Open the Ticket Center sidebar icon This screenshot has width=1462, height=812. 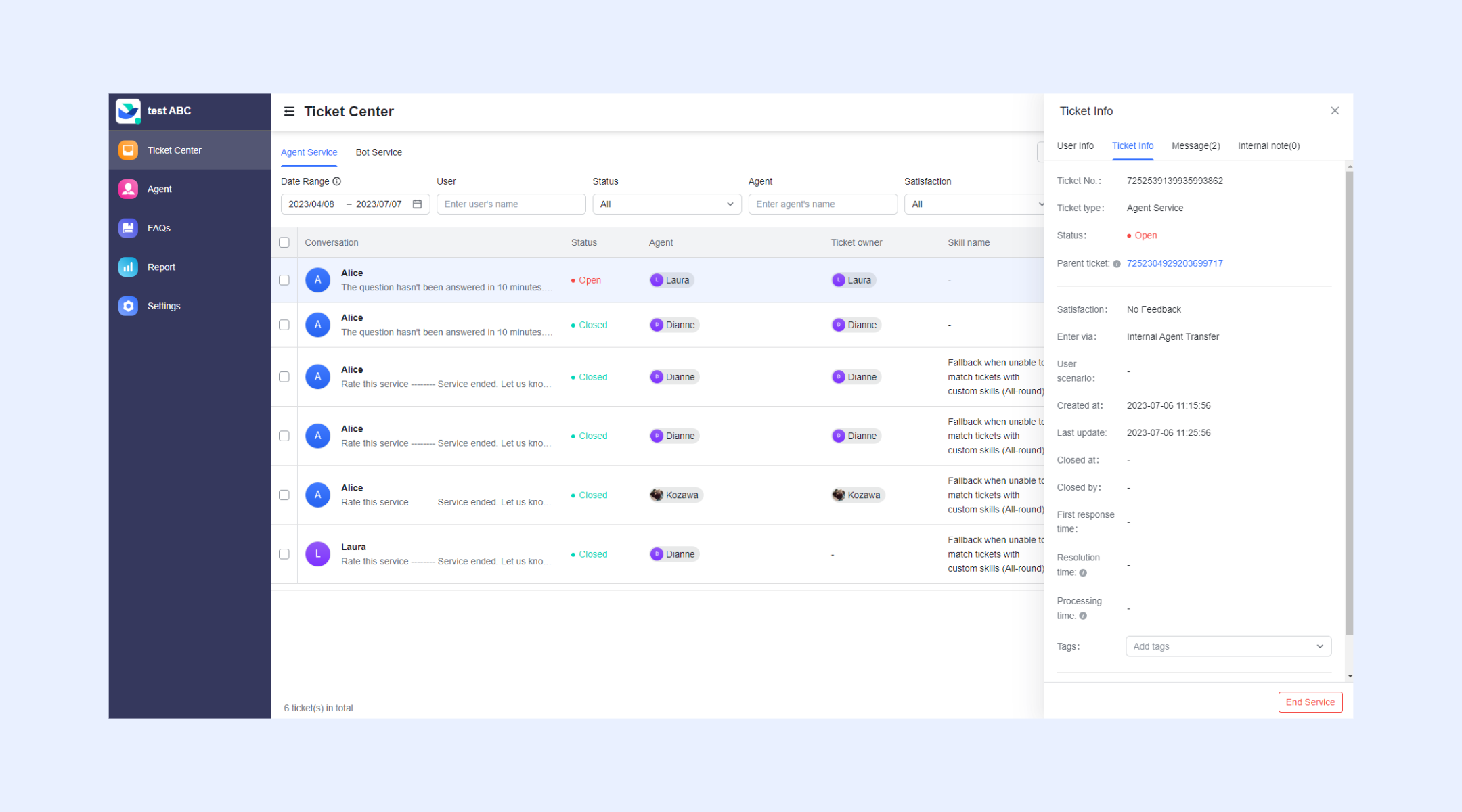click(x=128, y=150)
